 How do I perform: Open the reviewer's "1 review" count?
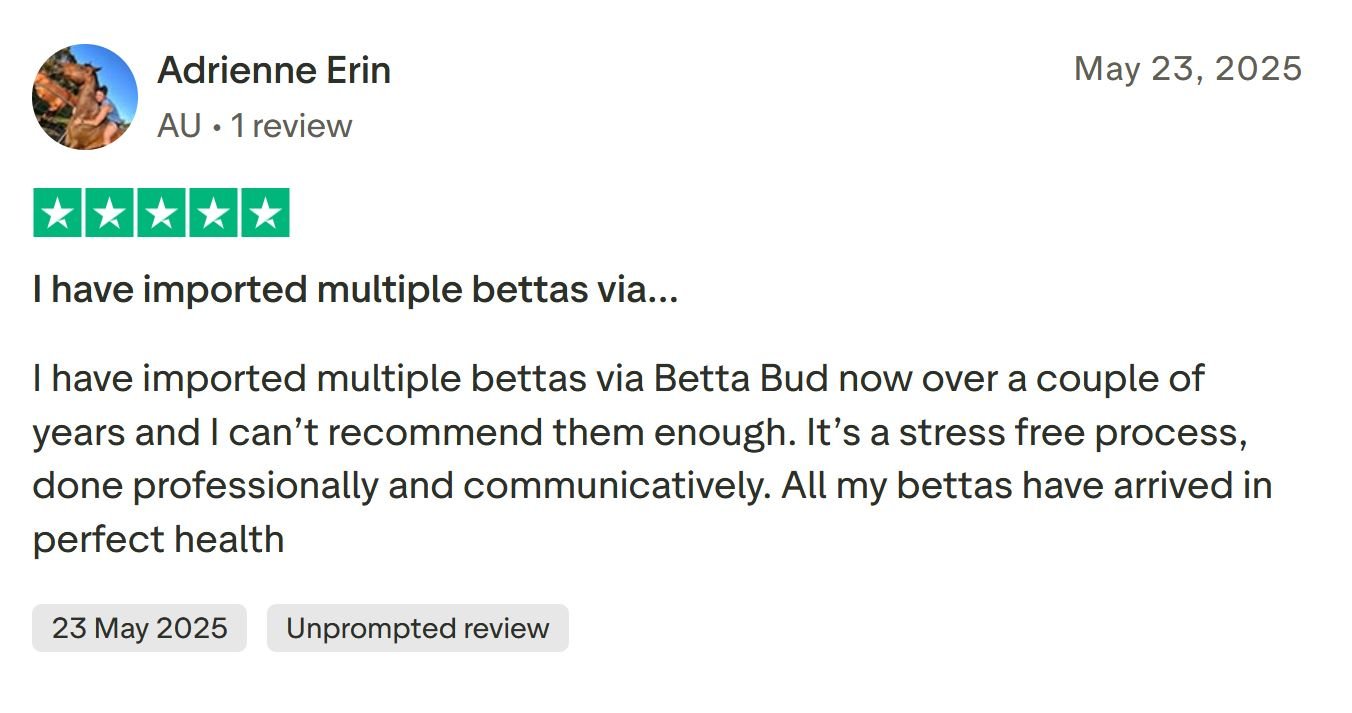tap(291, 126)
